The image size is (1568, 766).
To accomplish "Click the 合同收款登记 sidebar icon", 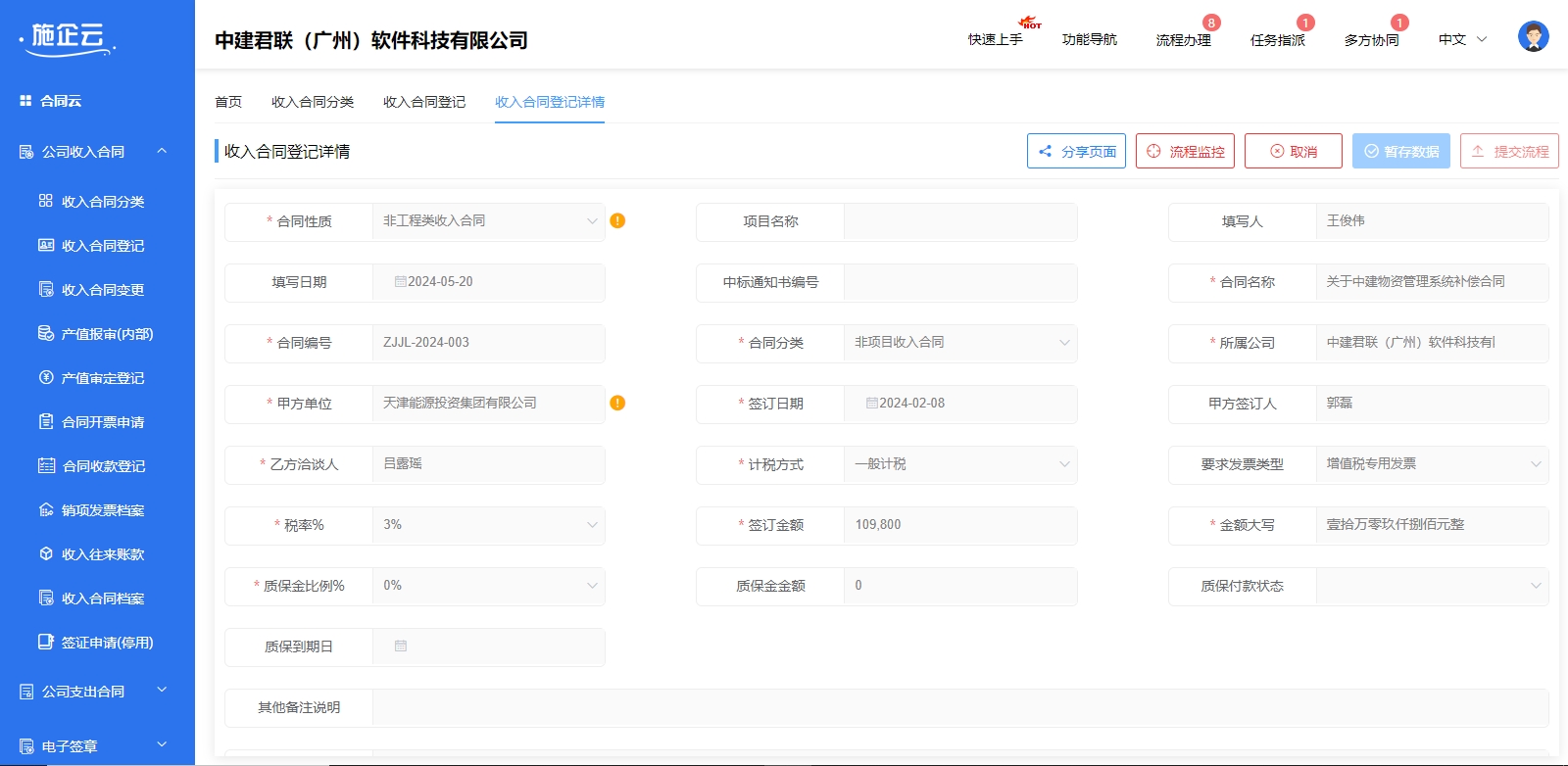I will click(x=46, y=465).
